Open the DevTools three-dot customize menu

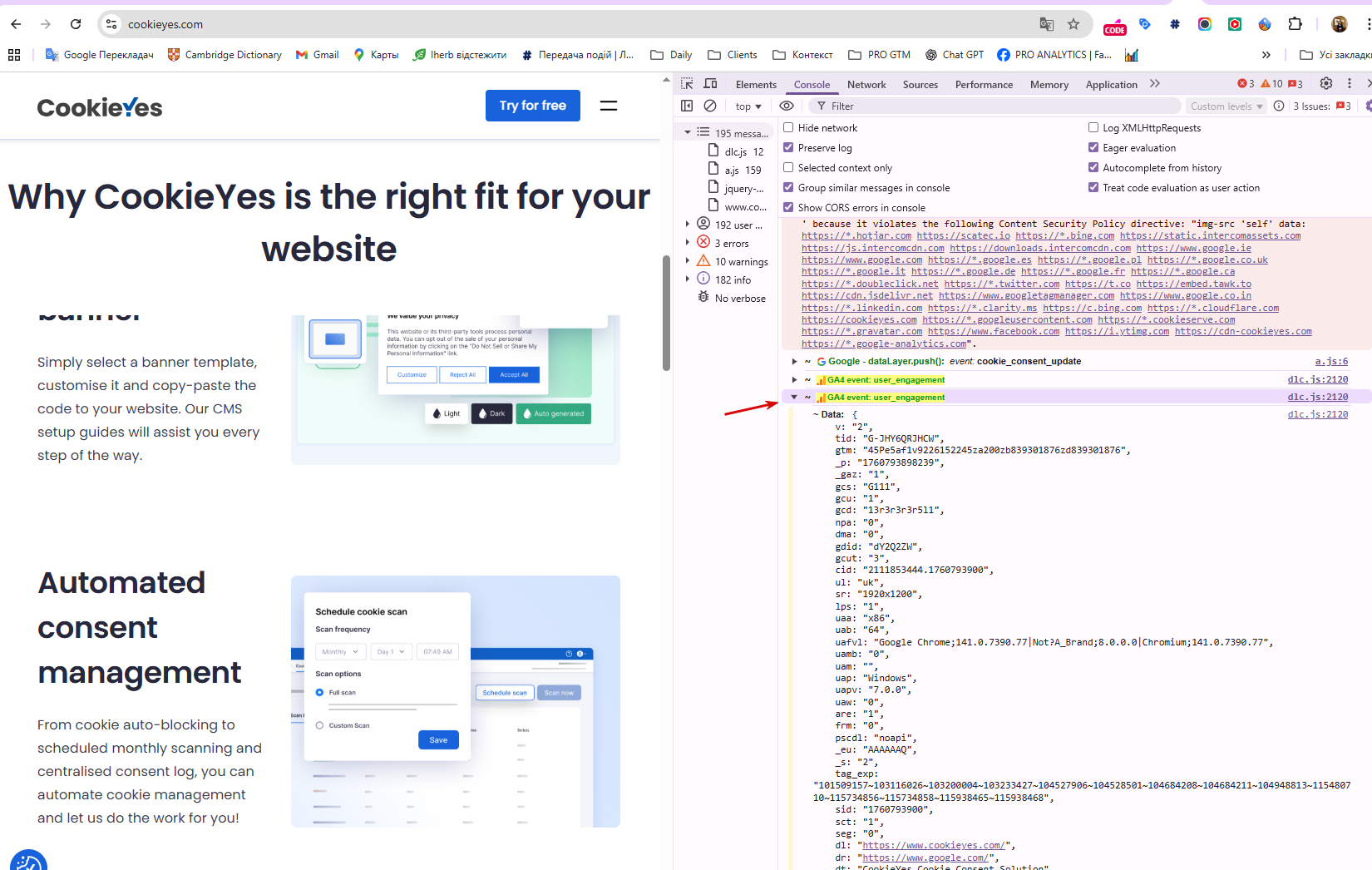[1350, 83]
